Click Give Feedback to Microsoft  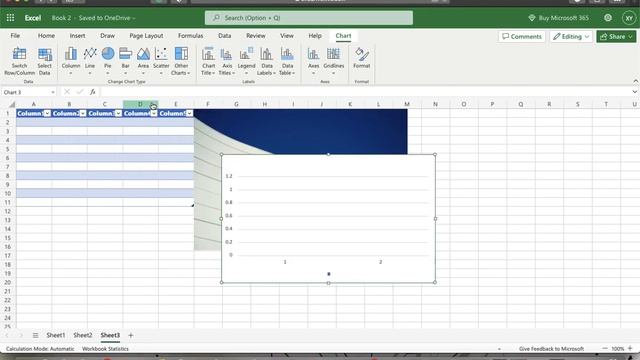pos(551,349)
